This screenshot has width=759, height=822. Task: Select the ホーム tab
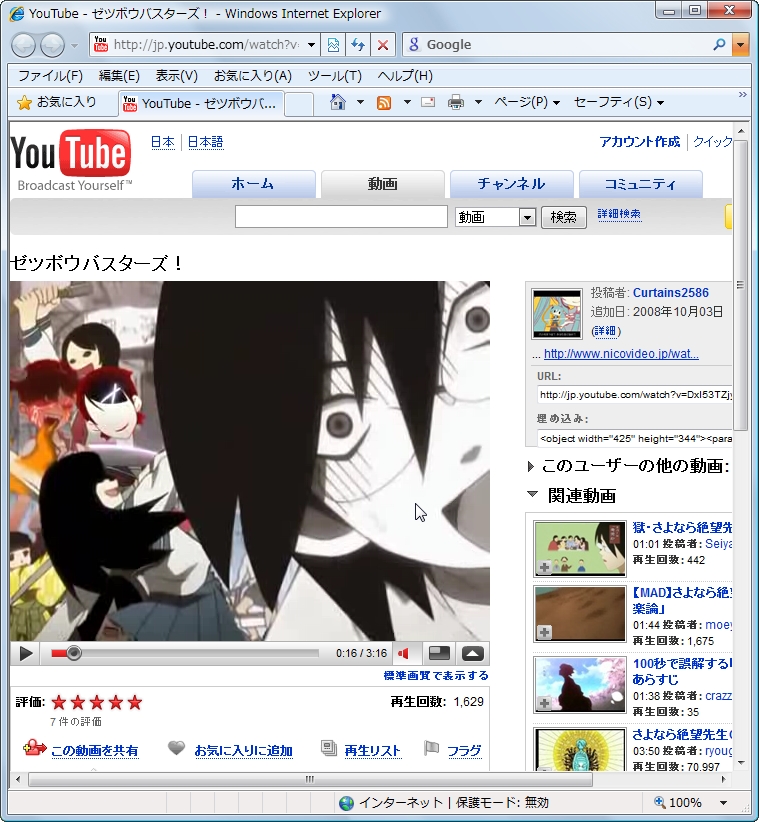coord(254,184)
